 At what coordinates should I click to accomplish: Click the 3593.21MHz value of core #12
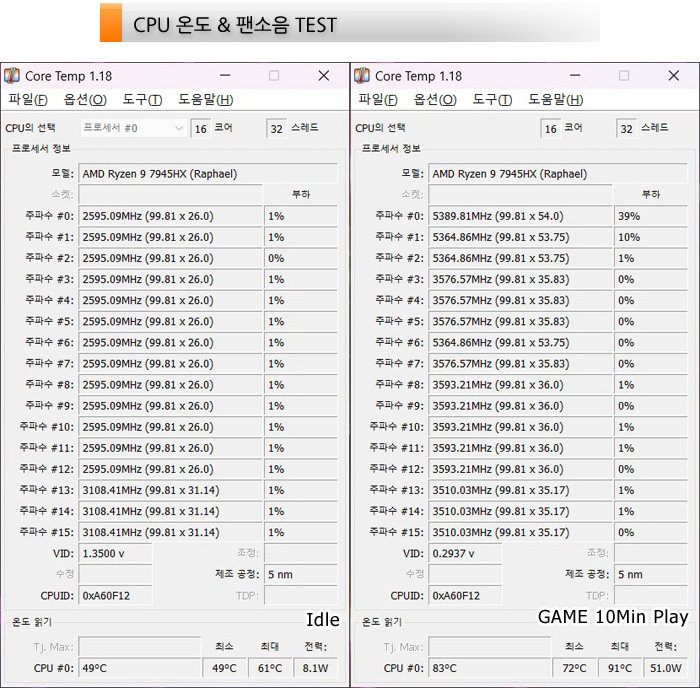tap(520, 469)
